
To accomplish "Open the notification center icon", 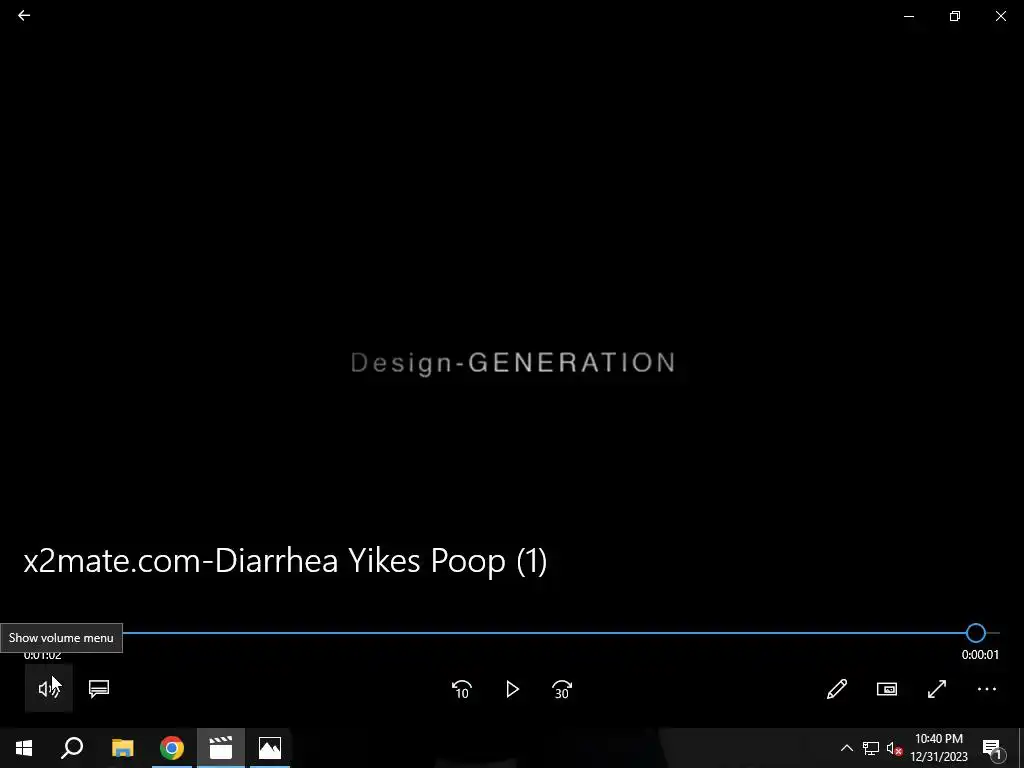I will point(992,748).
